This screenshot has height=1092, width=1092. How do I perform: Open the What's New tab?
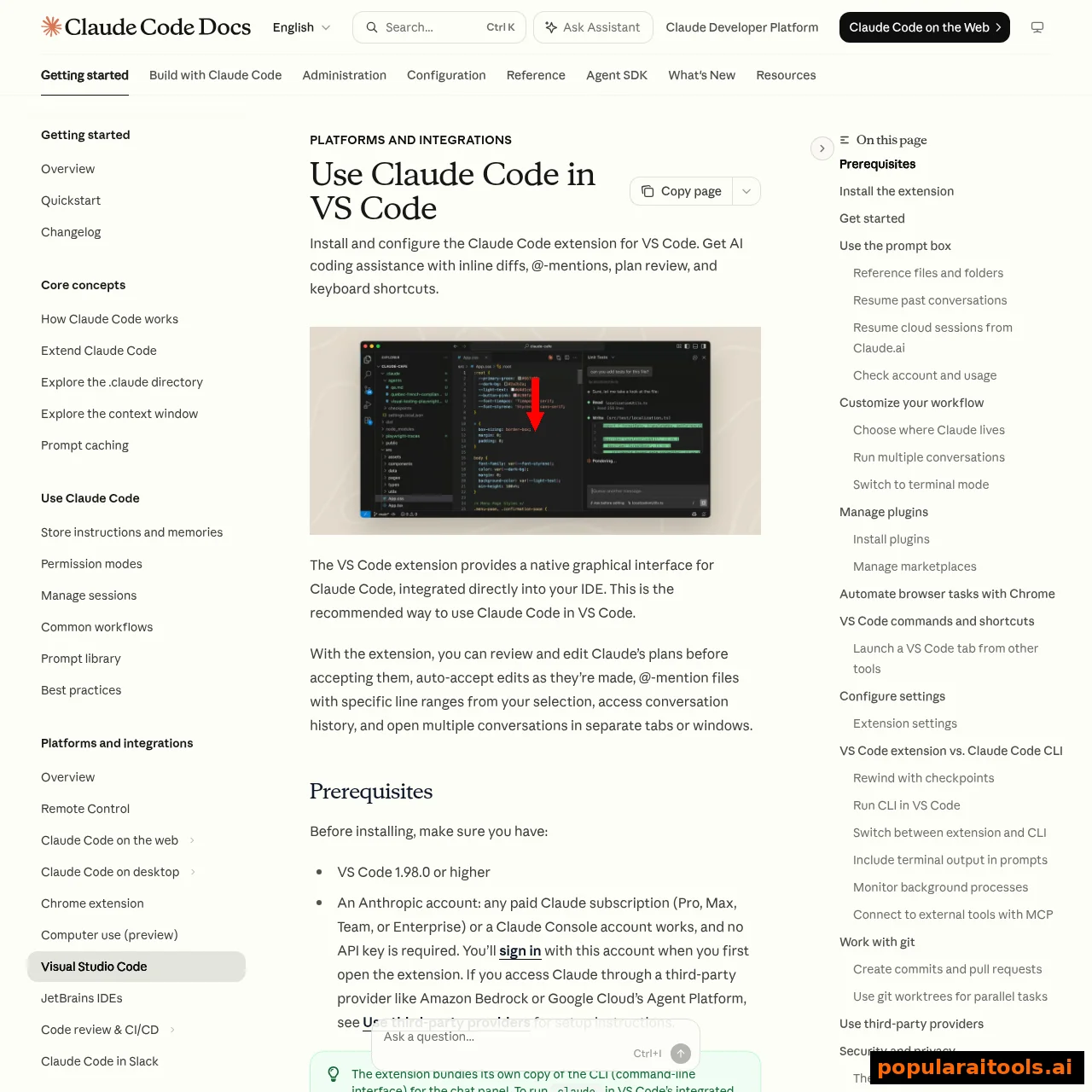[701, 75]
